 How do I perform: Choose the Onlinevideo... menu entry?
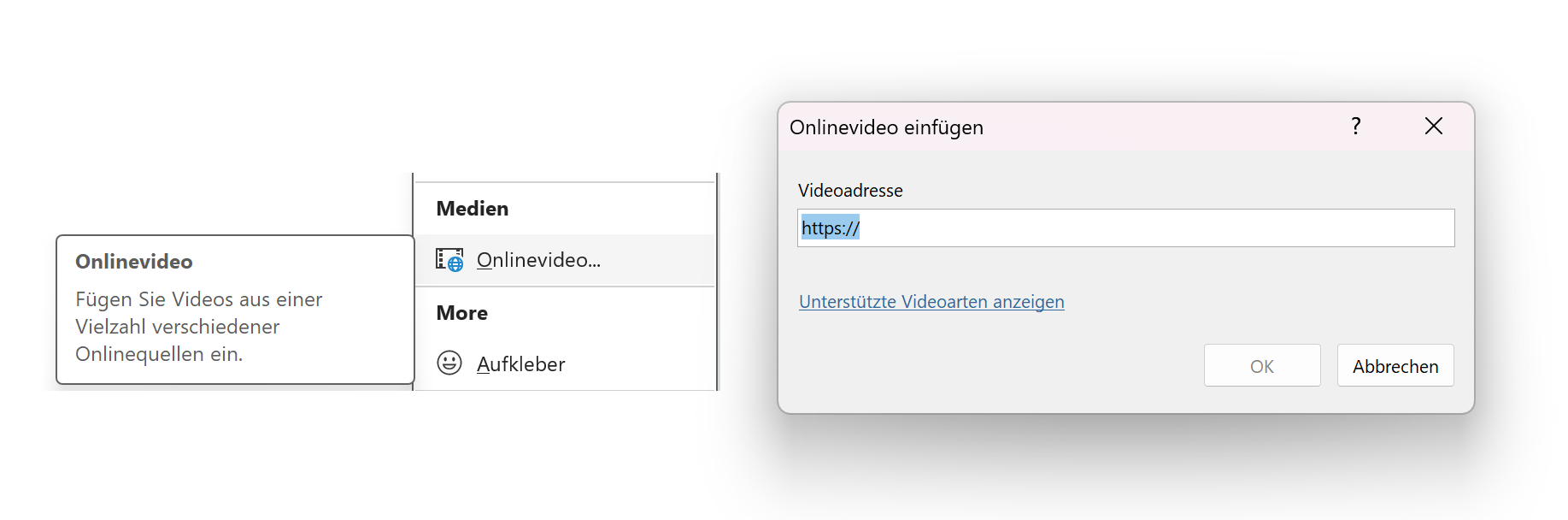pos(565,260)
